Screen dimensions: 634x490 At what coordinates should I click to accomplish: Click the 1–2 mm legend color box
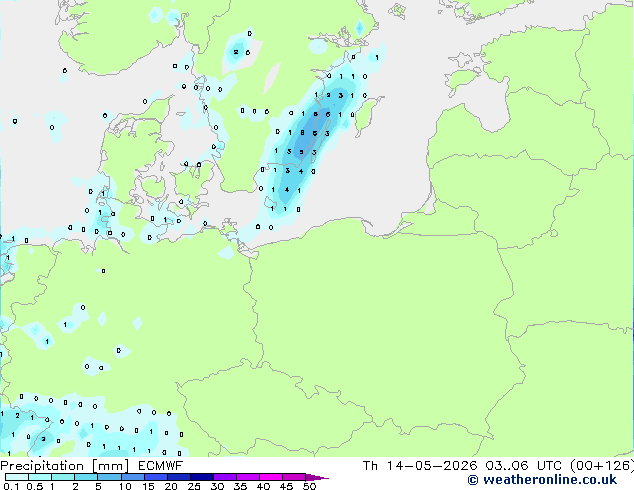pos(63,477)
